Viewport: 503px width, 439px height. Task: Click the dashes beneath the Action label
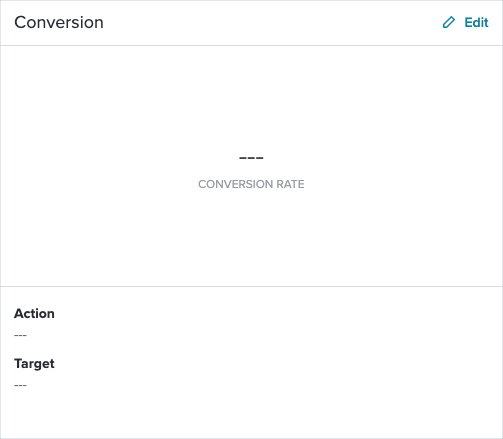click(x=20, y=335)
